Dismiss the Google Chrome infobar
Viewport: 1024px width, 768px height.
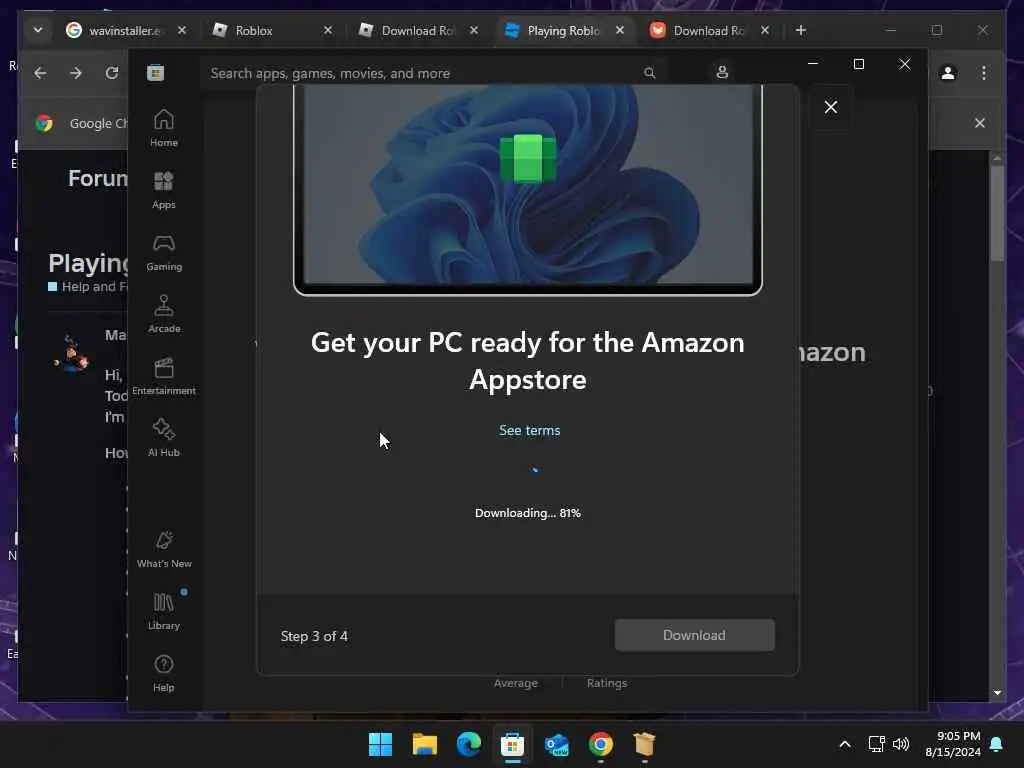tap(980, 123)
